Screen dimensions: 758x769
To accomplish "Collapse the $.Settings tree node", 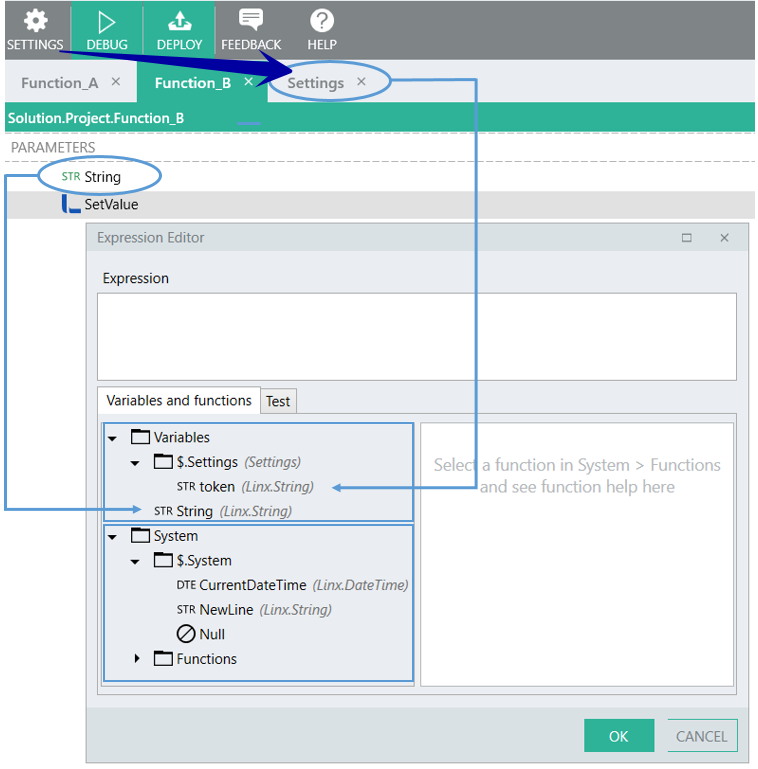I will [x=135, y=462].
